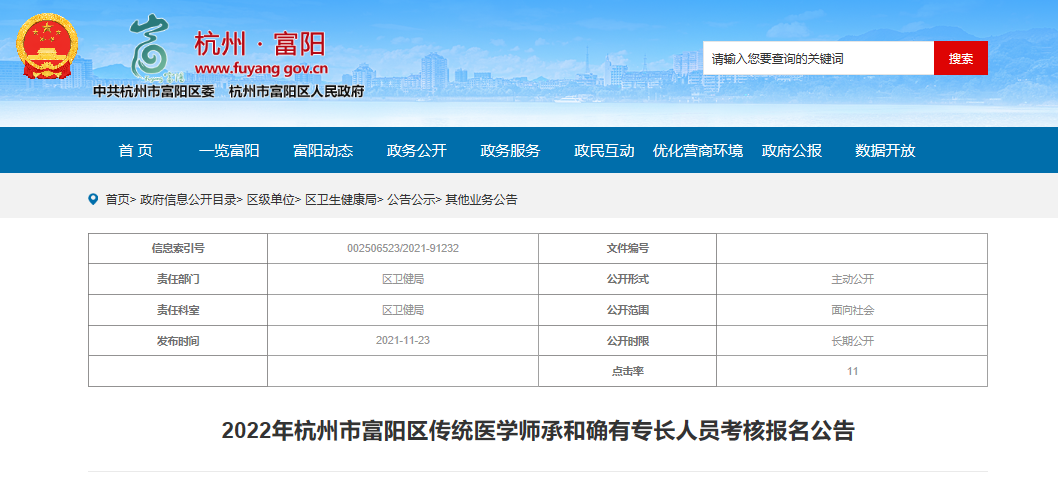Open 政府信息公开目录 breadcrumb link
1058x483 pixels.
pyautogui.click(x=189, y=200)
